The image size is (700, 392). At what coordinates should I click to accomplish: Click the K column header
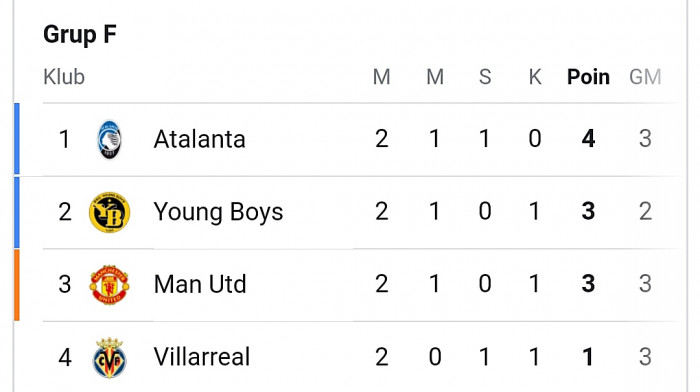click(535, 77)
